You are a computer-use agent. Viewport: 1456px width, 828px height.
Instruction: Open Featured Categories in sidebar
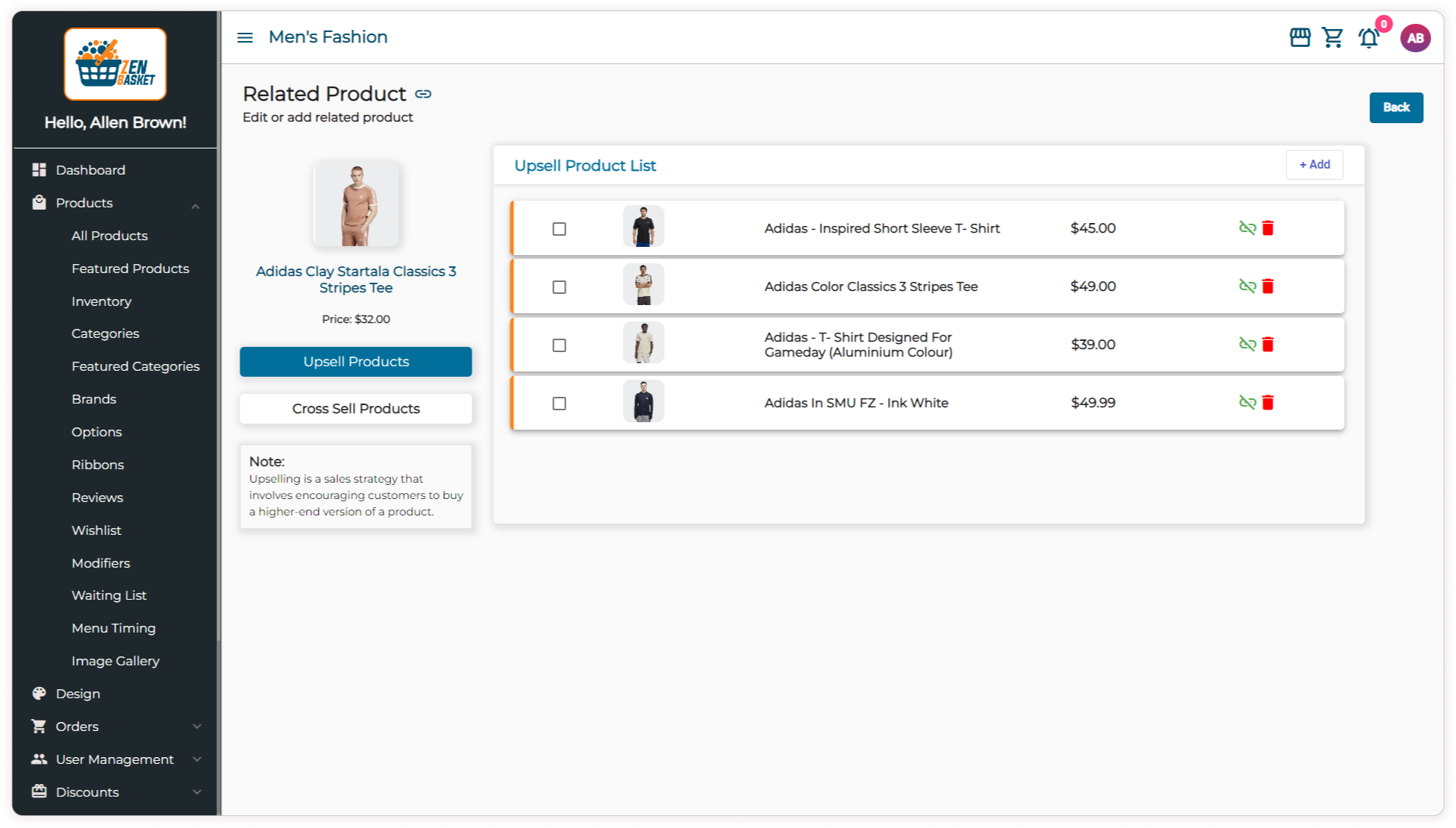pos(135,366)
